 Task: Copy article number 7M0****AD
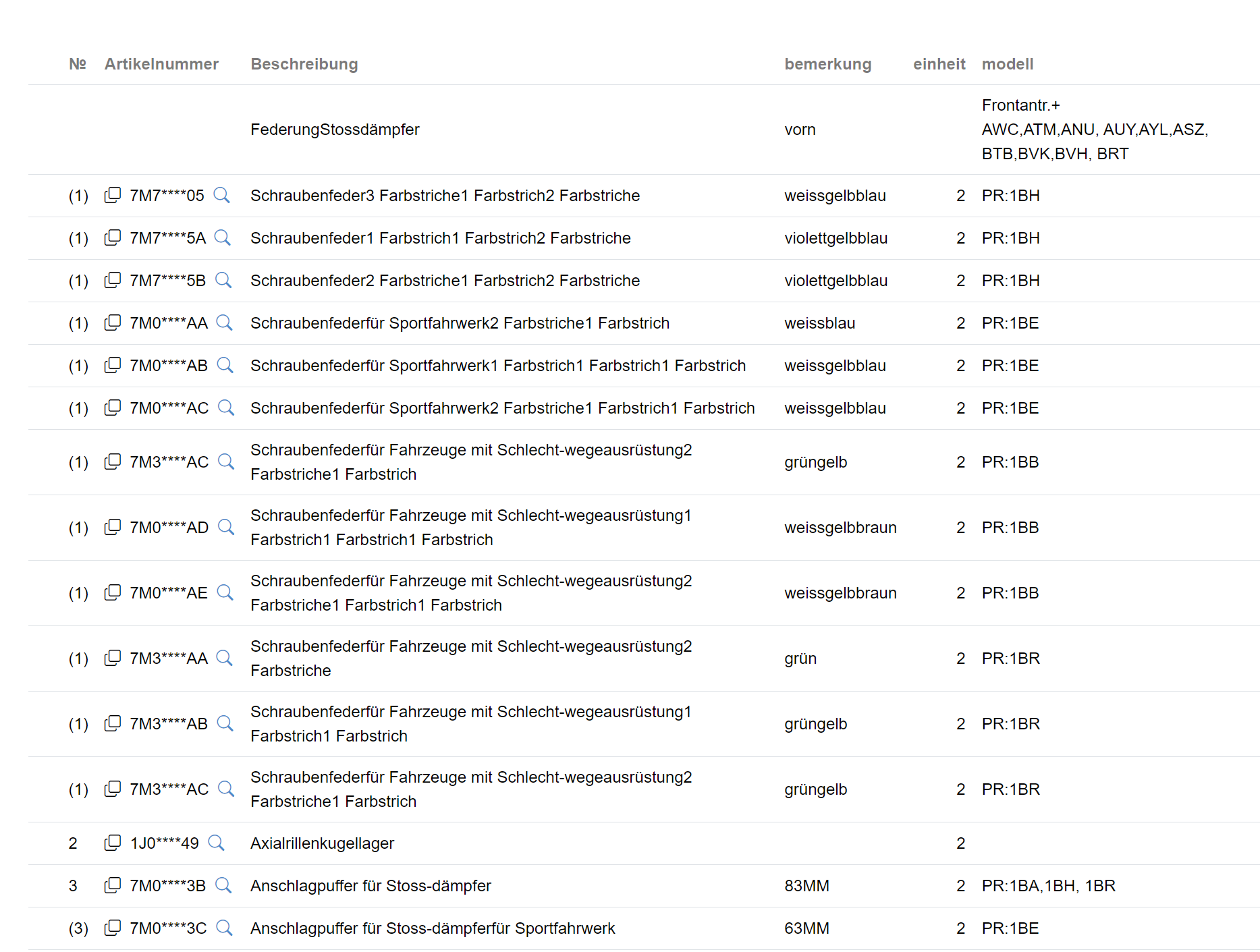point(113,528)
